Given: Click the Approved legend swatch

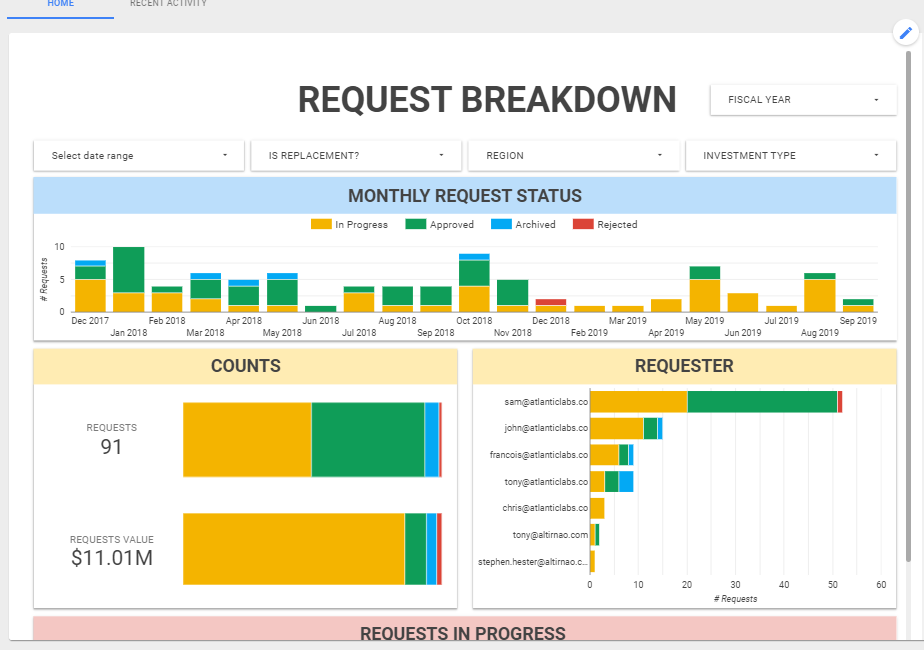Looking at the screenshot, I should click(x=415, y=225).
